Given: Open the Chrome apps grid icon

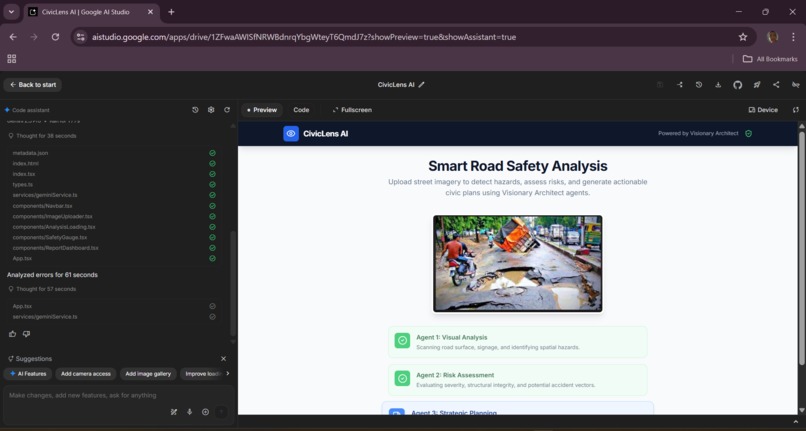Looking at the screenshot, I should coord(12,59).
